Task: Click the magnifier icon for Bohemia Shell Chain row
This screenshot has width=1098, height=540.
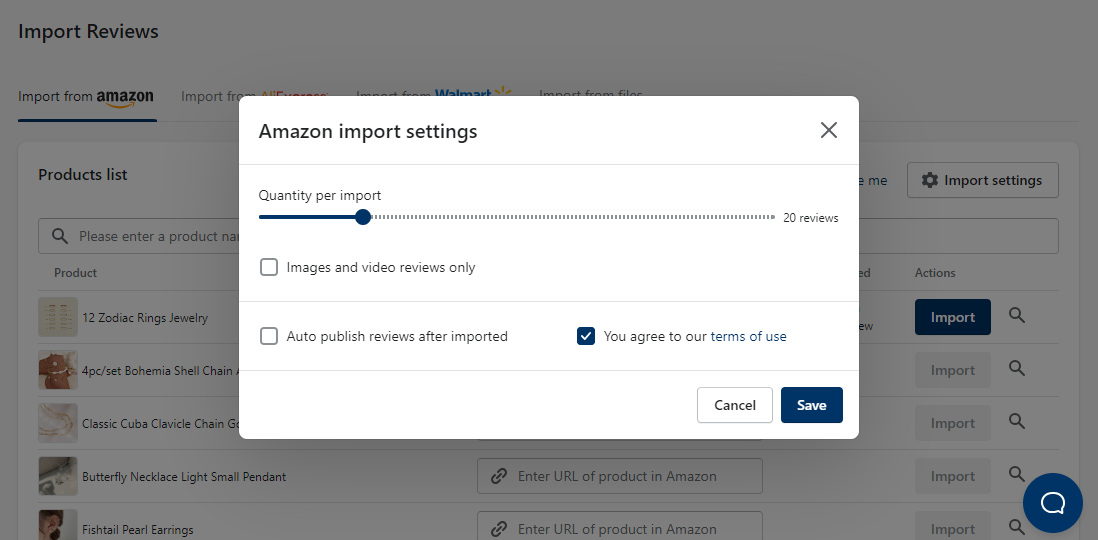Action: click(1017, 368)
